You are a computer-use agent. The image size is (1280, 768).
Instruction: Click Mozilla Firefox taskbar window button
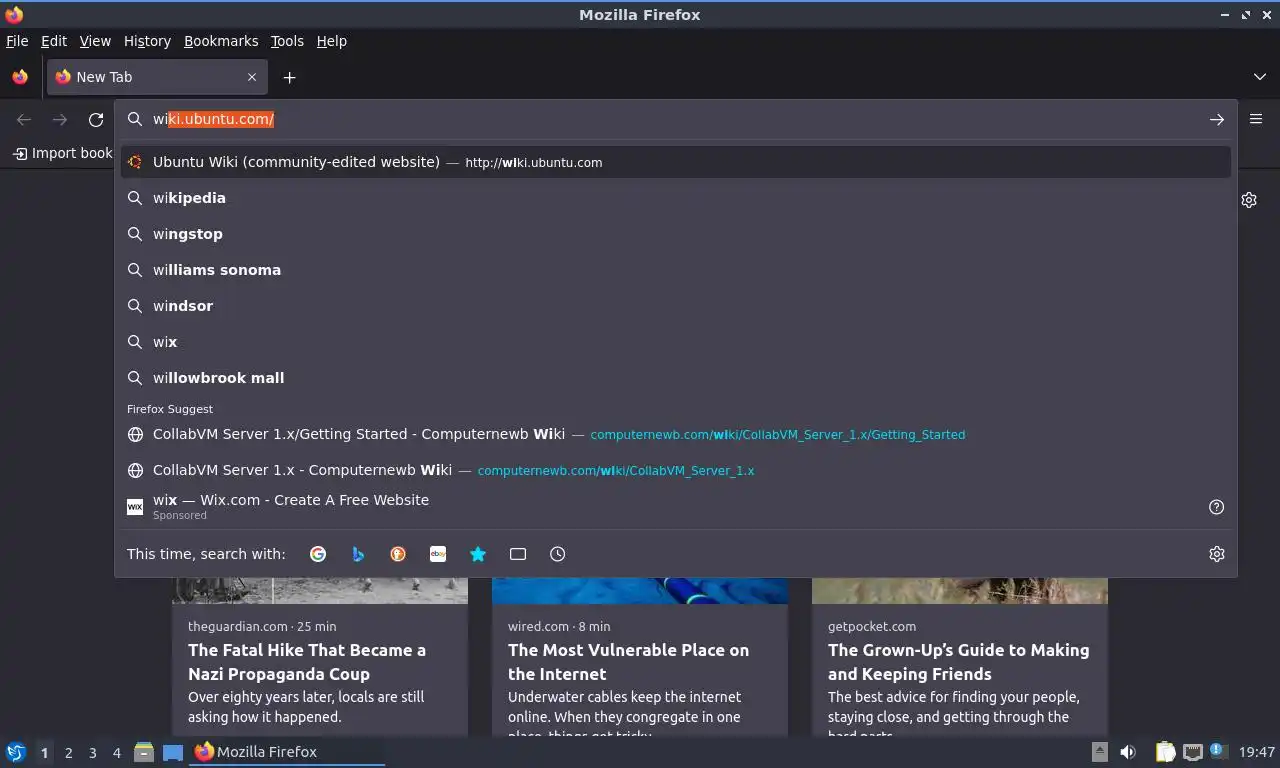click(288, 752)
